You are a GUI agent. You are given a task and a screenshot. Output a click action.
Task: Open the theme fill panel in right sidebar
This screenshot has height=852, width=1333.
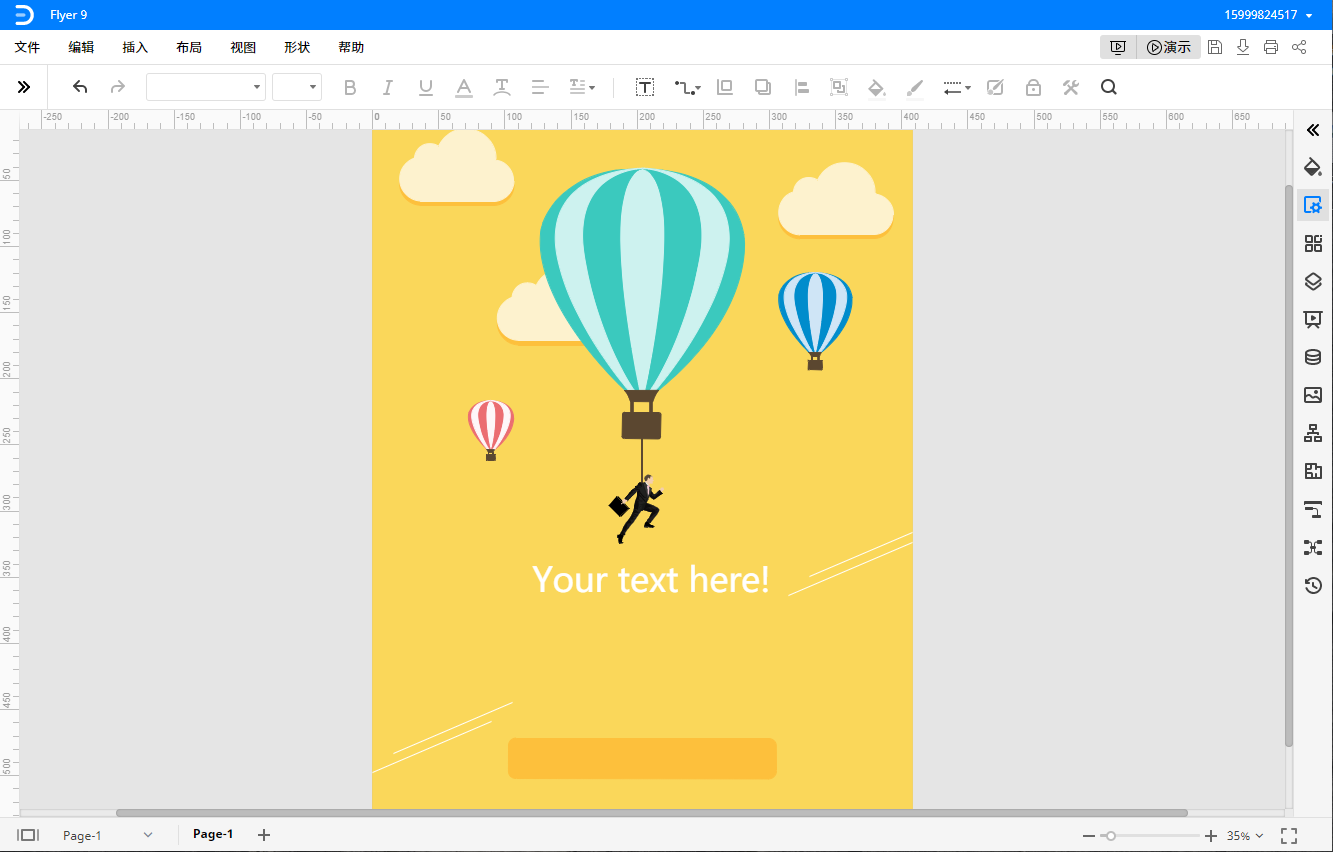(1313, 166)
